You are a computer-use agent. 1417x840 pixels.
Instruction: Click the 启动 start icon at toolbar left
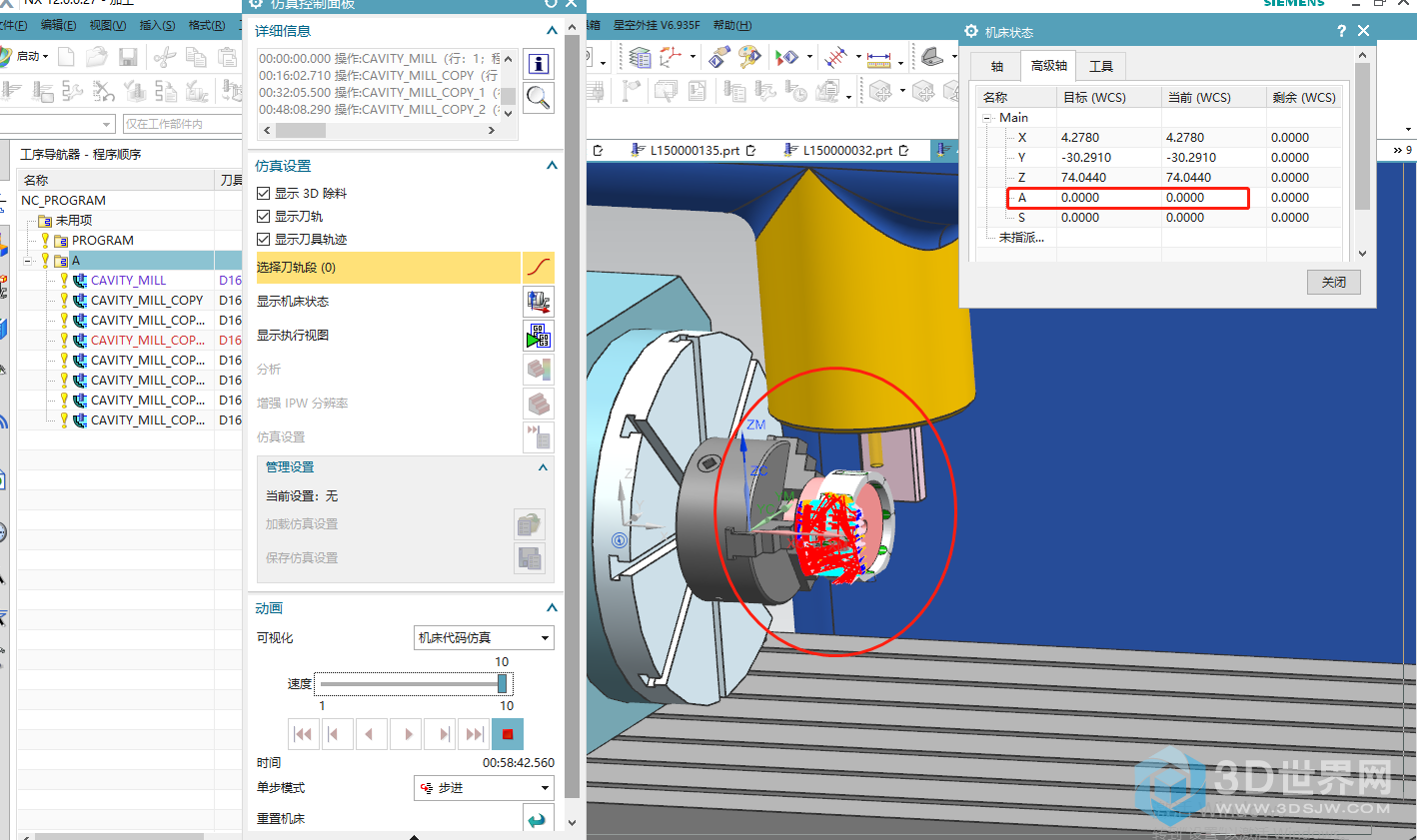pos(5,56)
